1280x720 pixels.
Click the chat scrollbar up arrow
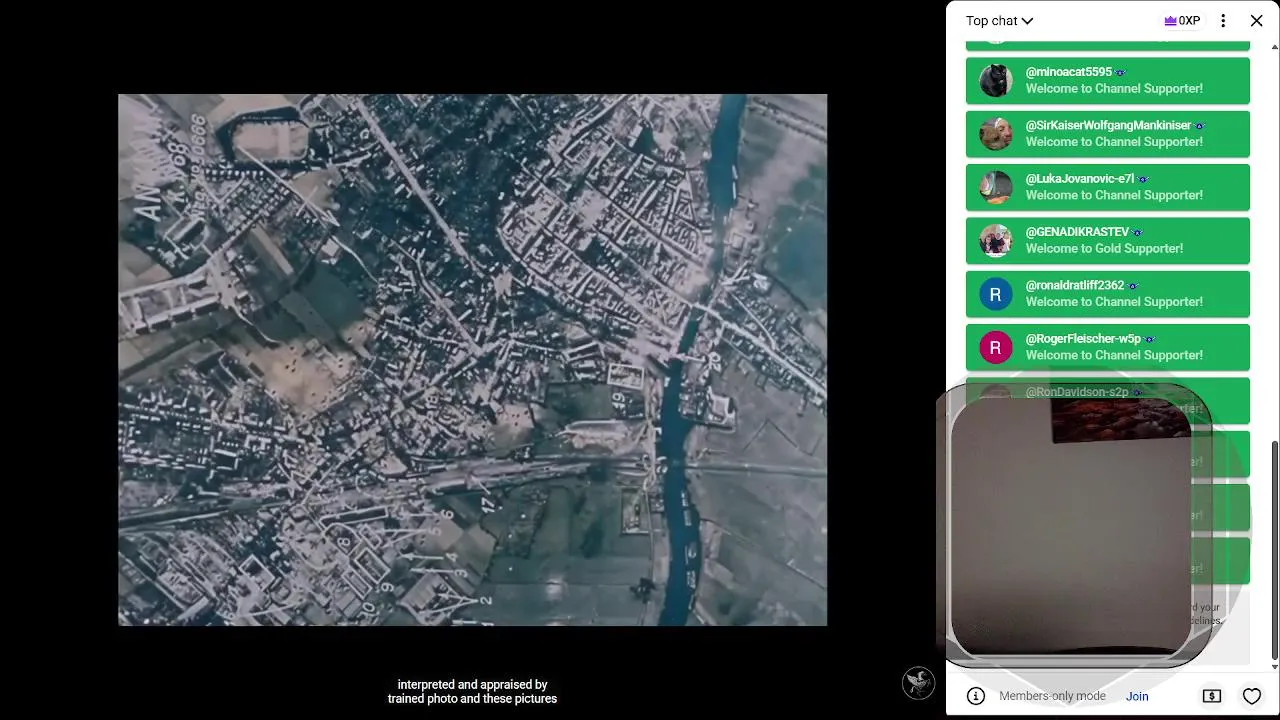coord(1274,47)
